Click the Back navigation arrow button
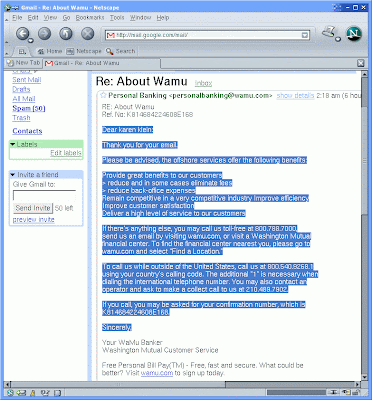Screen dimensions: 372x400 point(23,33)
